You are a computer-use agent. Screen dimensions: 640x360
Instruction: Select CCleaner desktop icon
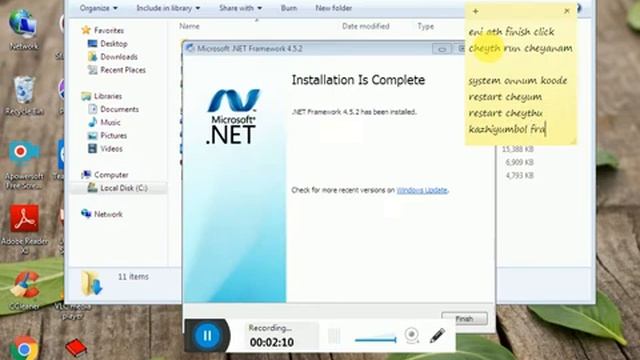pyautogui.click(x=24, y=291)
